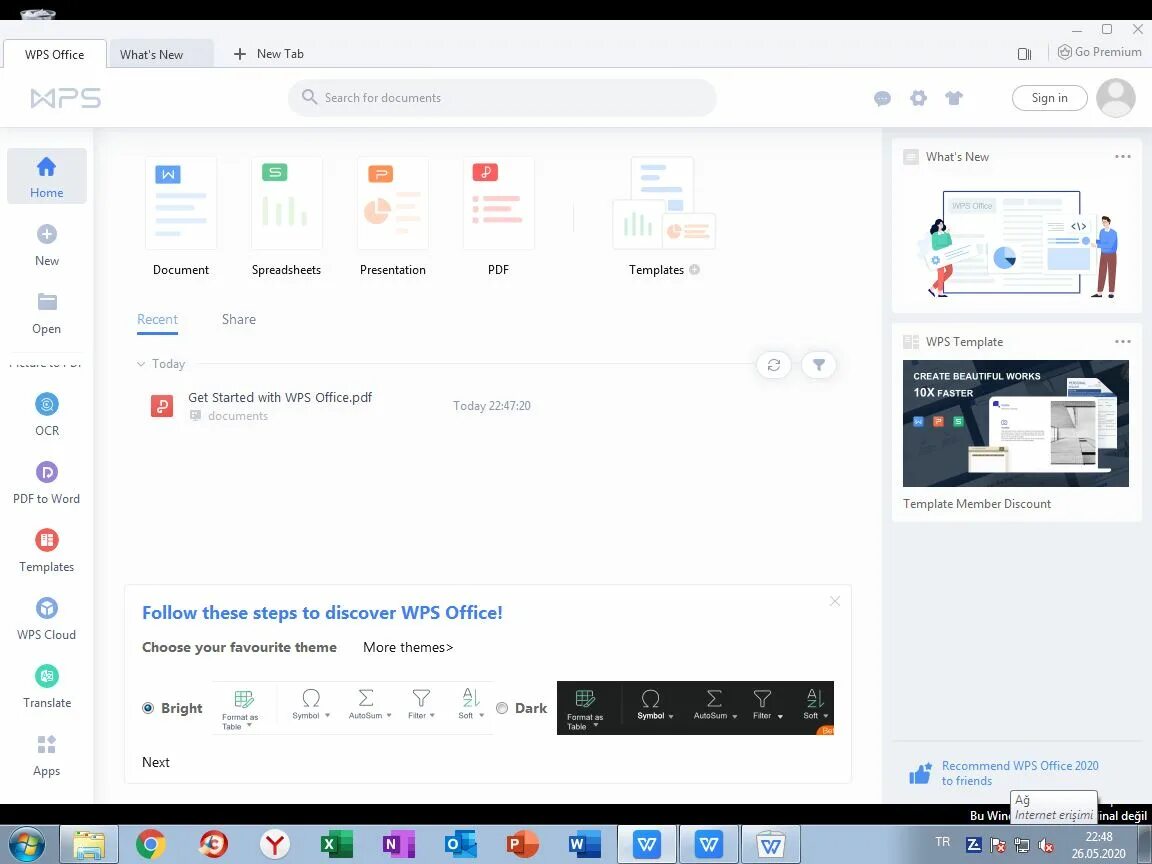
Task: Open Yandex browser from the taskbar
Action: (274, 844)
